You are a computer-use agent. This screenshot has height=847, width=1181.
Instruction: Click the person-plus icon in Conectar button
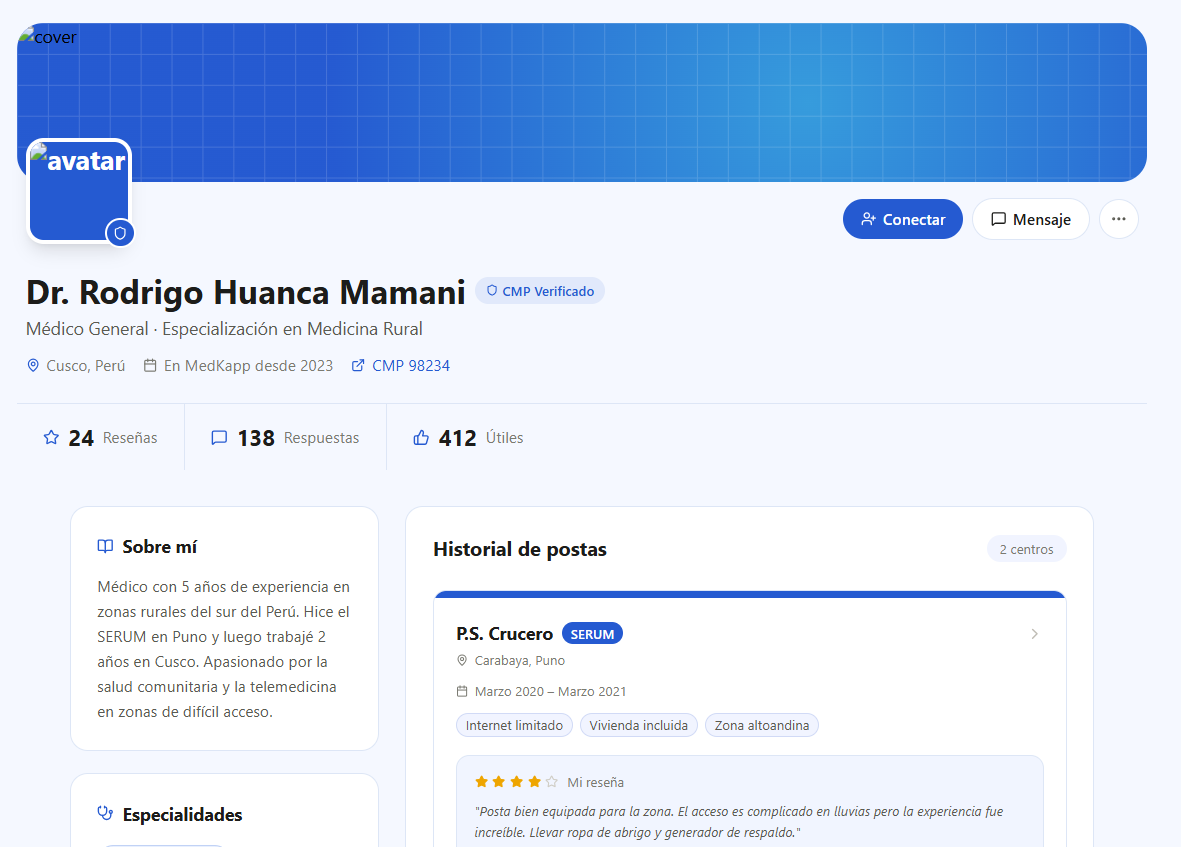(x=868, y=219)
